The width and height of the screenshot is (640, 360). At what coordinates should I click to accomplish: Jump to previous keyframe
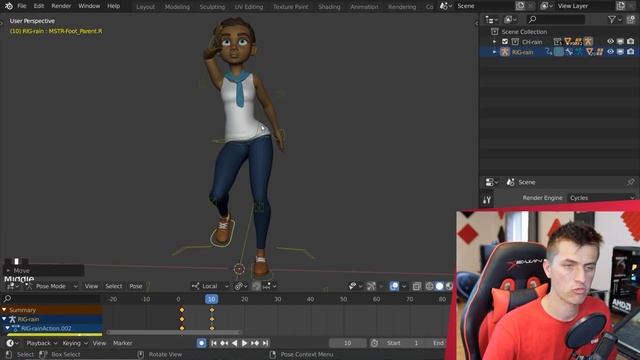tap(224, 343)
